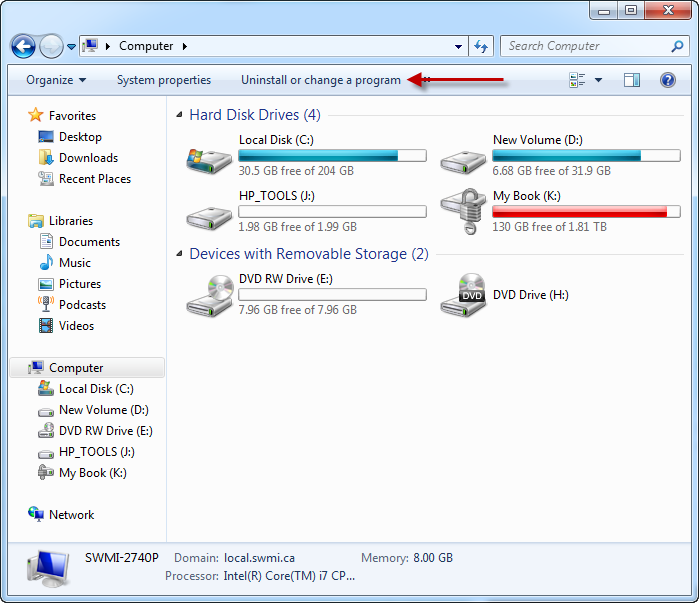Expand the address bar history dropdown
Viewport: 699px width, 603px height.
(x=458, y=46)
